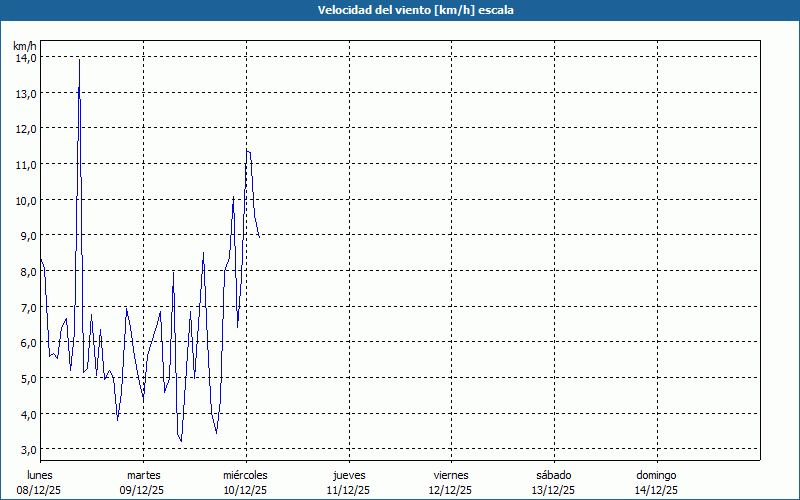This screenshot has width=800, height=500.
Task: Click the 13,0 value on the y-axis
Action: (26, 94)
